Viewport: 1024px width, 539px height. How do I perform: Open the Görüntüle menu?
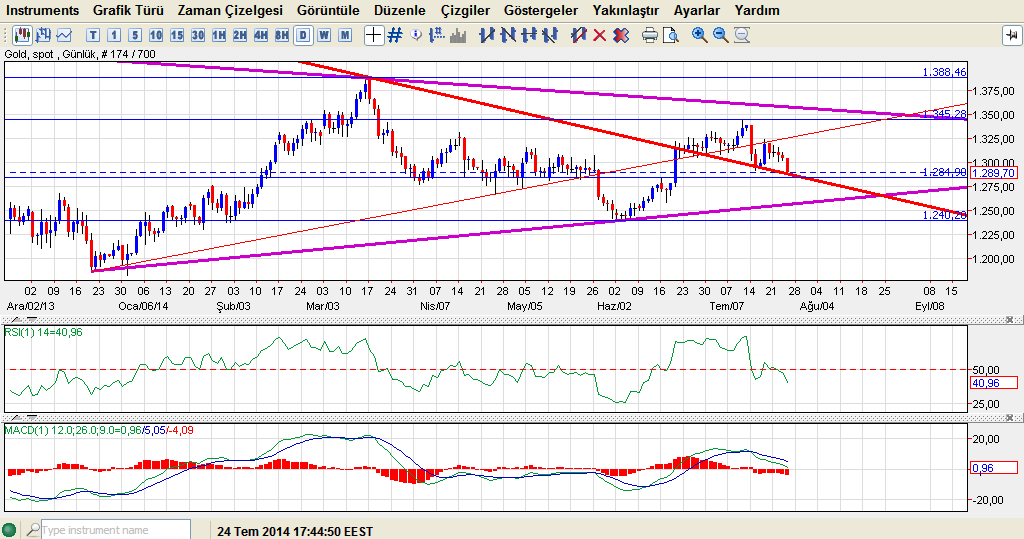pyautogui.click(x=328, y=10)
